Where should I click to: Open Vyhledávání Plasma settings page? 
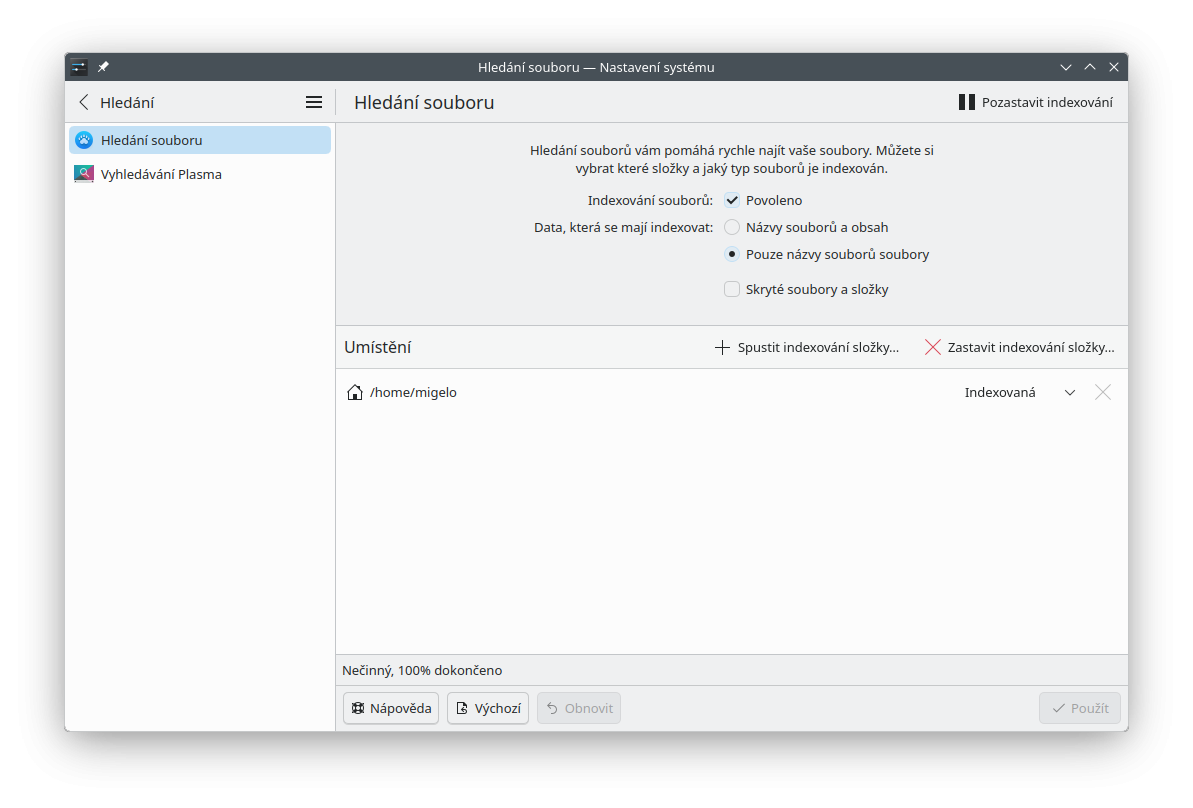[161, 174]
